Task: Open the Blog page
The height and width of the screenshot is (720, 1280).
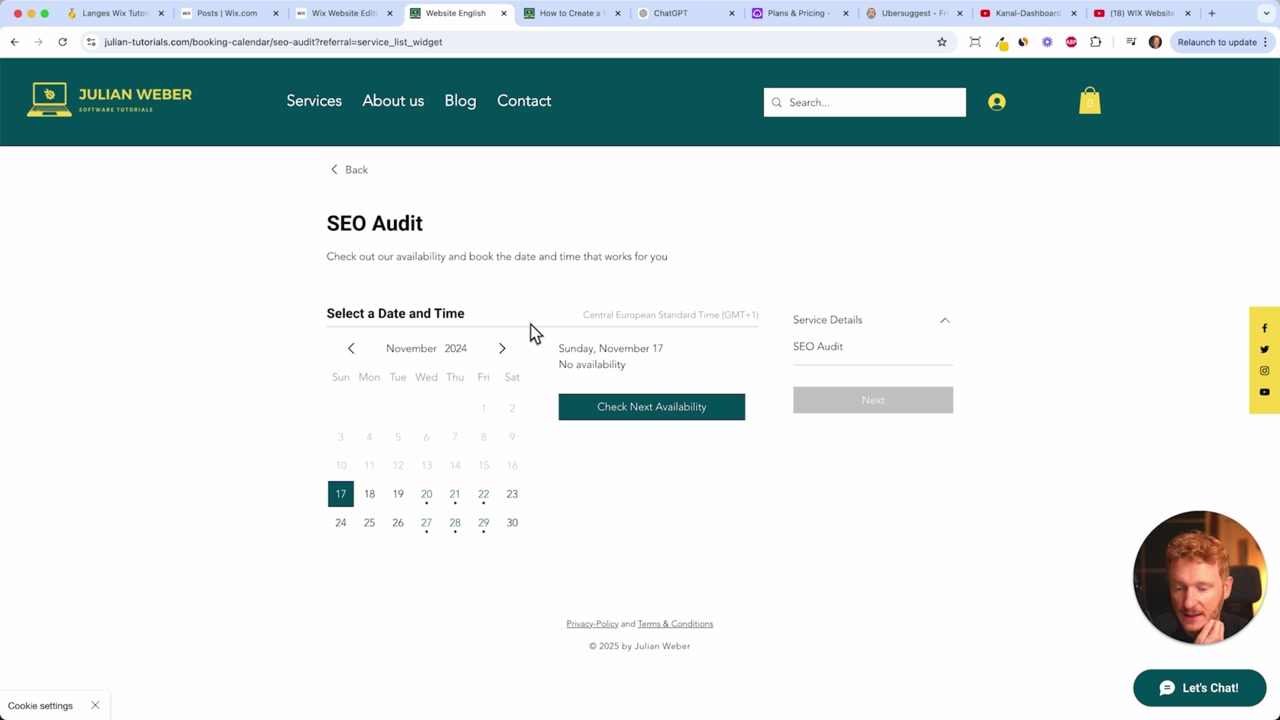Action: pos(460,101)
